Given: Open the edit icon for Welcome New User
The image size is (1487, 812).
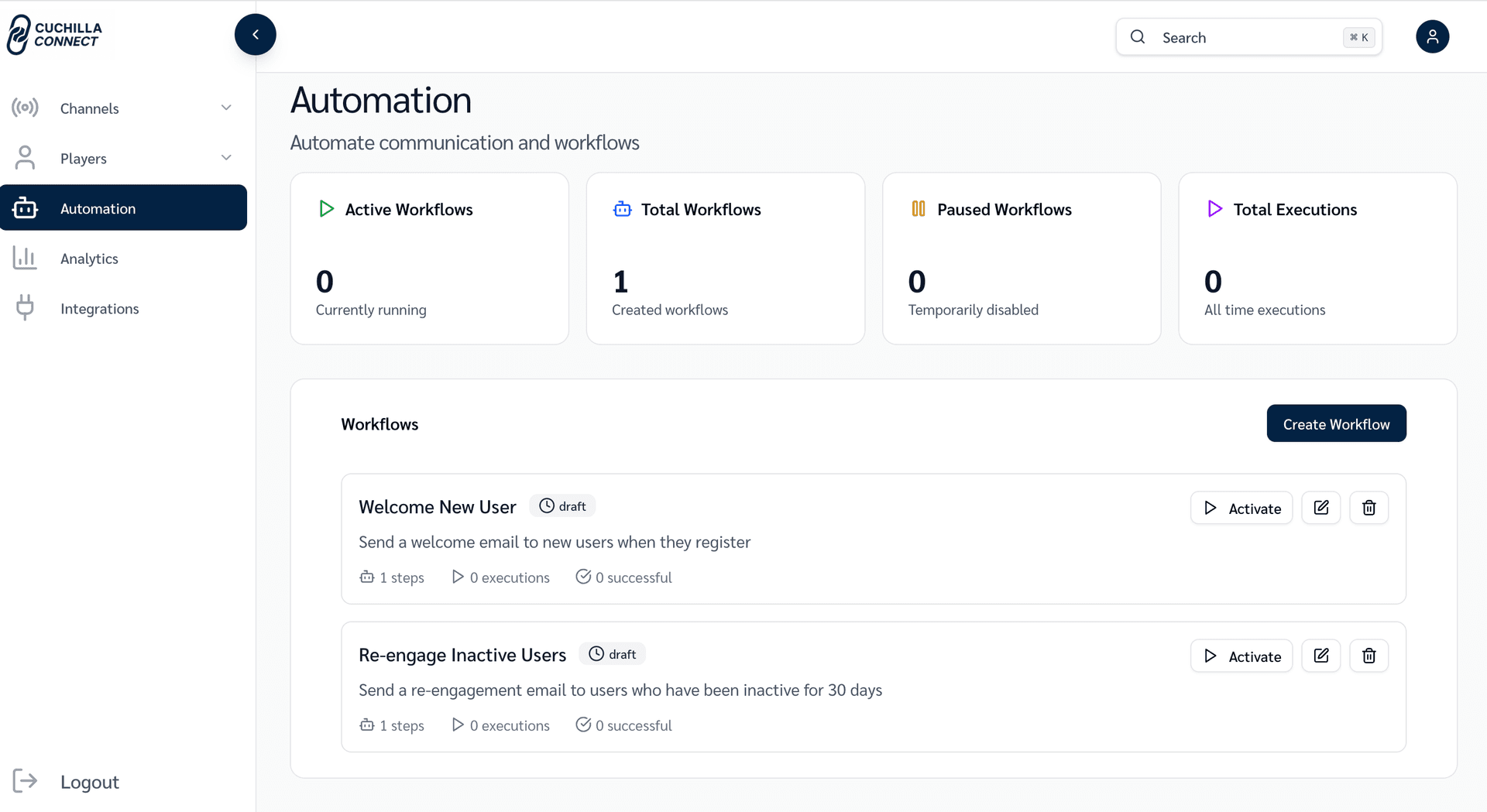Looking at the screenshot, I should [x=1321, y=508].
